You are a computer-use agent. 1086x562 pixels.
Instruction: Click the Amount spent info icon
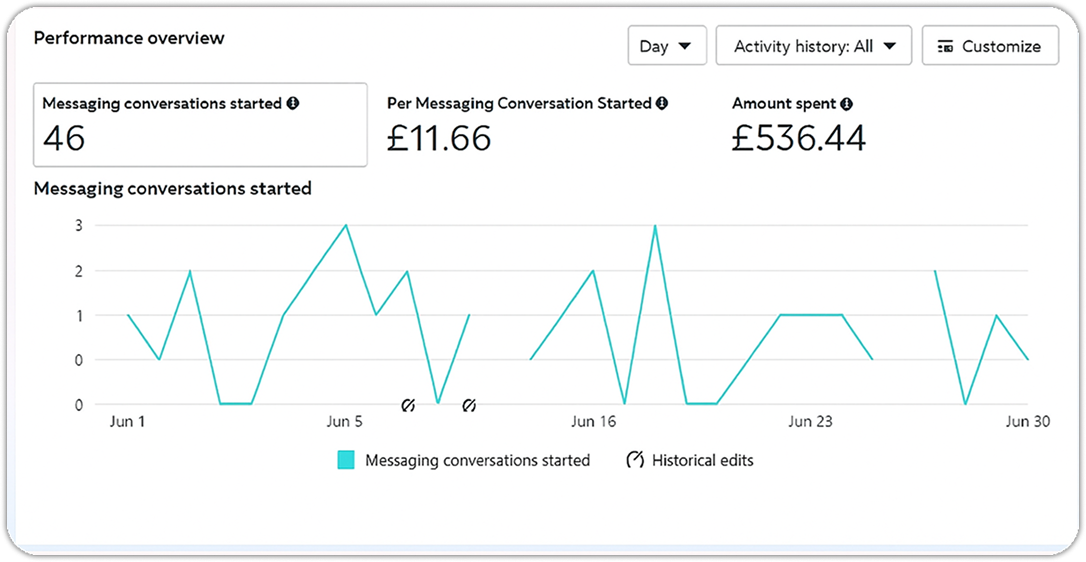[x=846, y=103]
